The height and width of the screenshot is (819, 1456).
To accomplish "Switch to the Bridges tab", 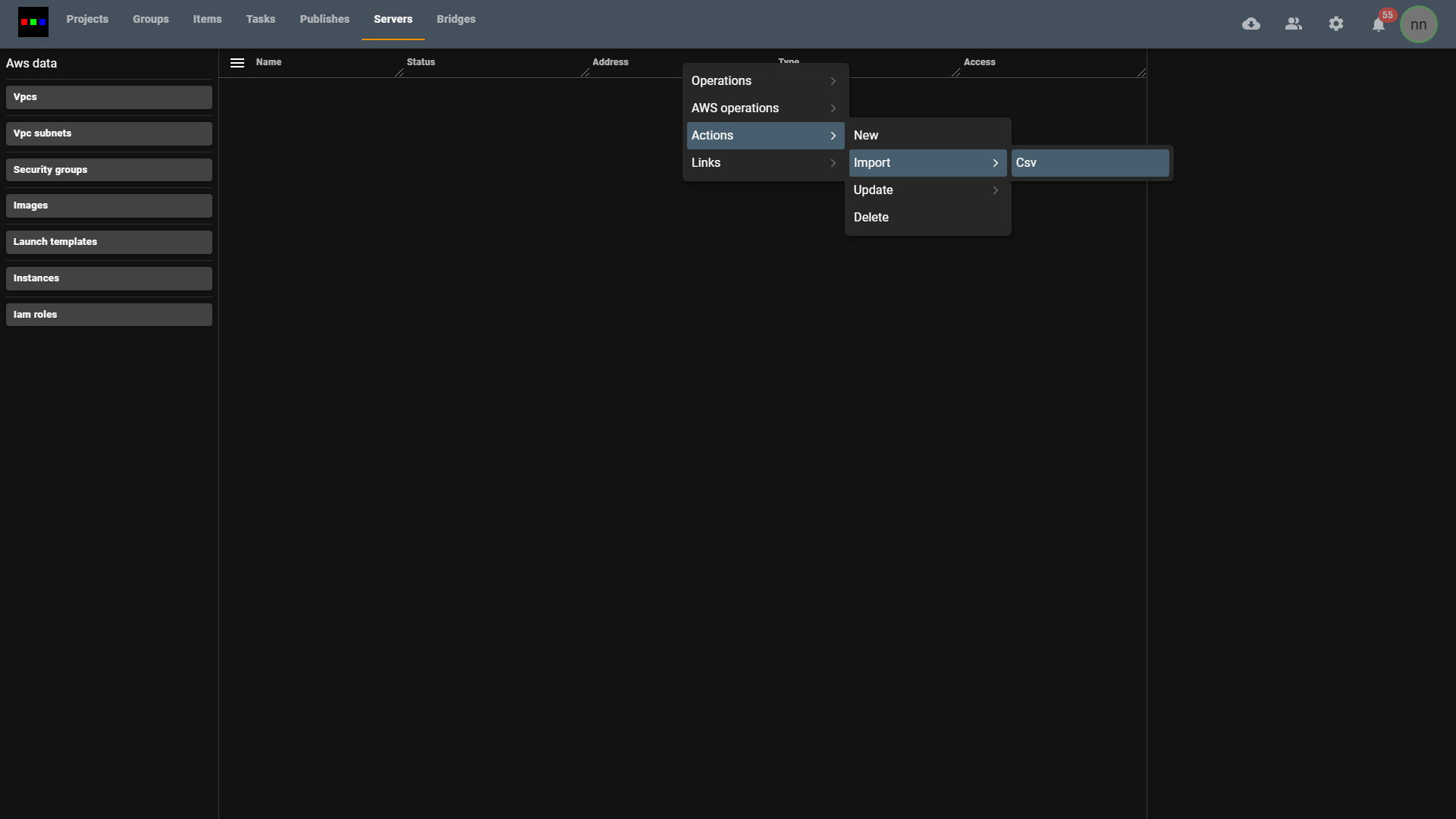I will (456, 19).
